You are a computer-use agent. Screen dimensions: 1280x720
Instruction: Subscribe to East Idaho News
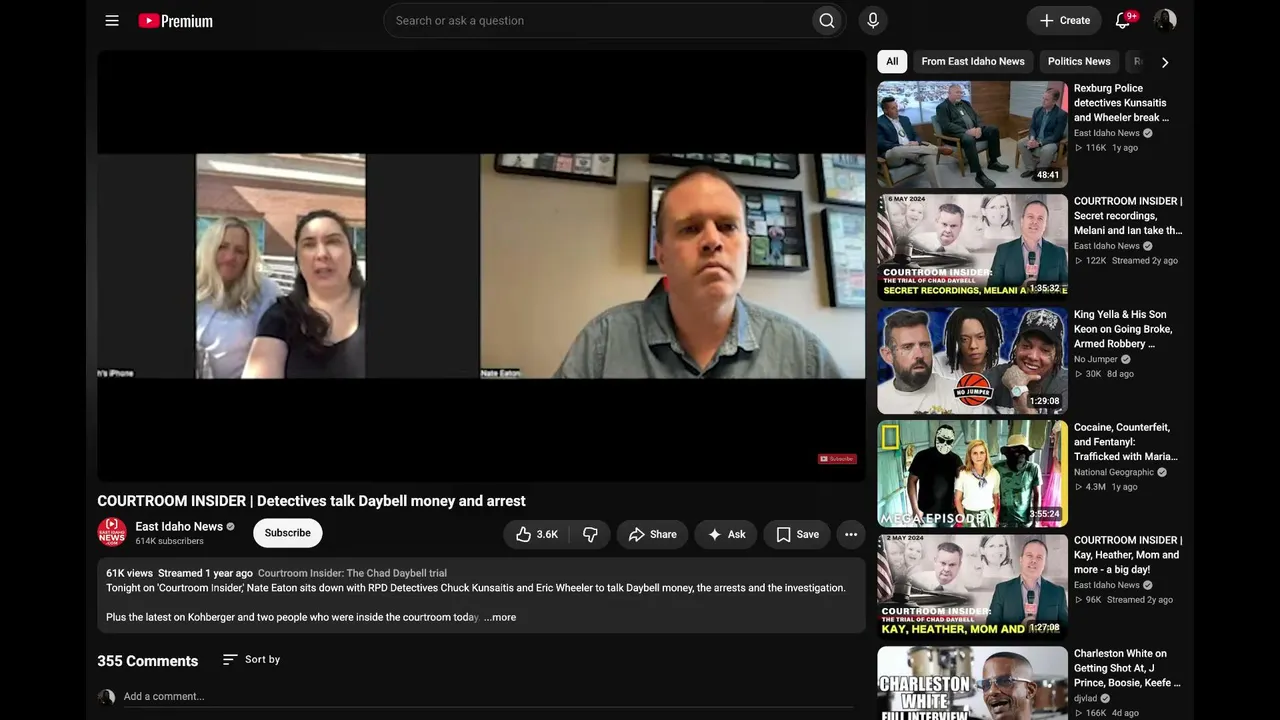point(288,533)
